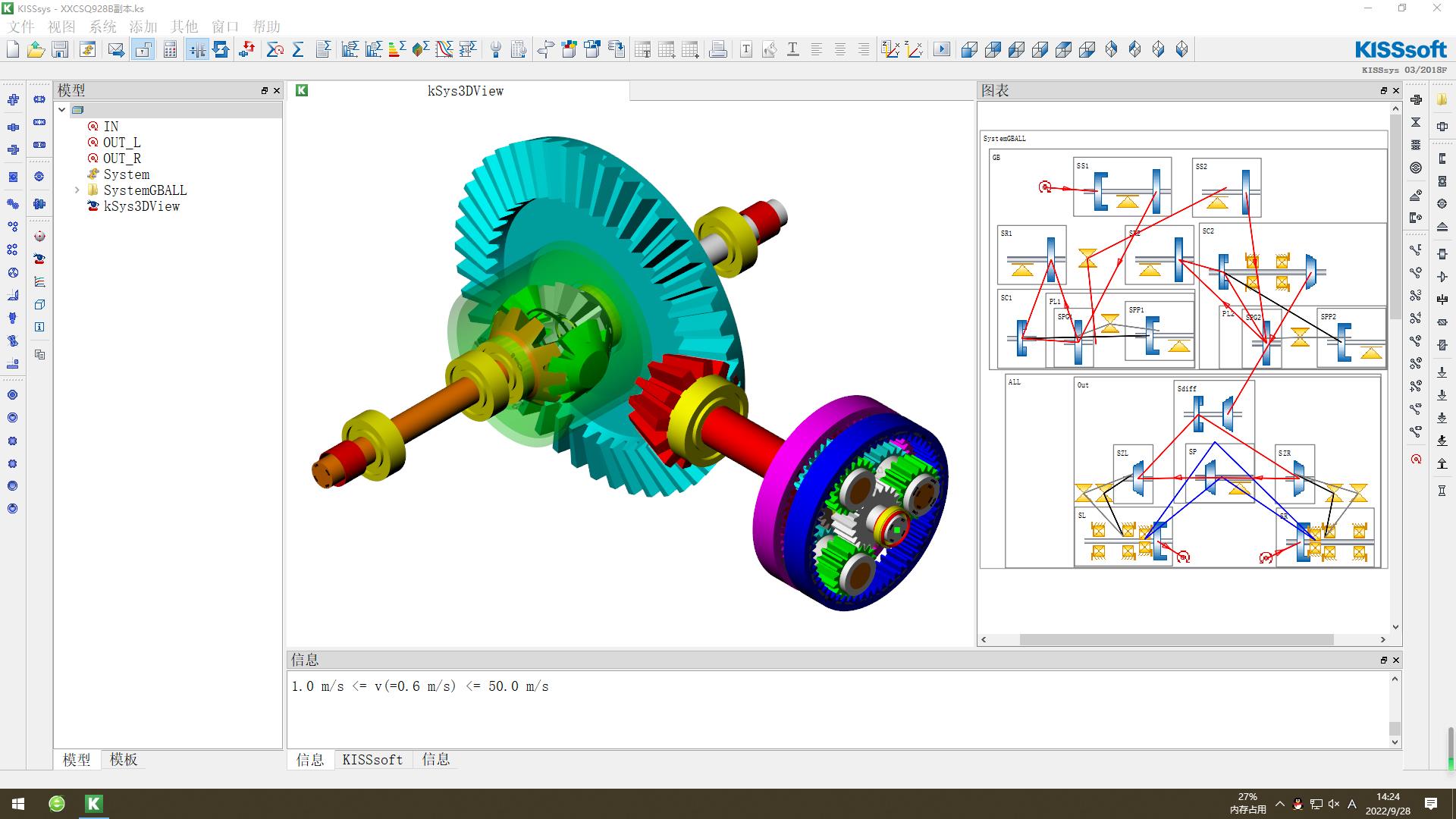Select IN in the model tree
Image resolution: width=1456 pixels, height=819 pixels.
pyautogui.click(x=111, y=127)
